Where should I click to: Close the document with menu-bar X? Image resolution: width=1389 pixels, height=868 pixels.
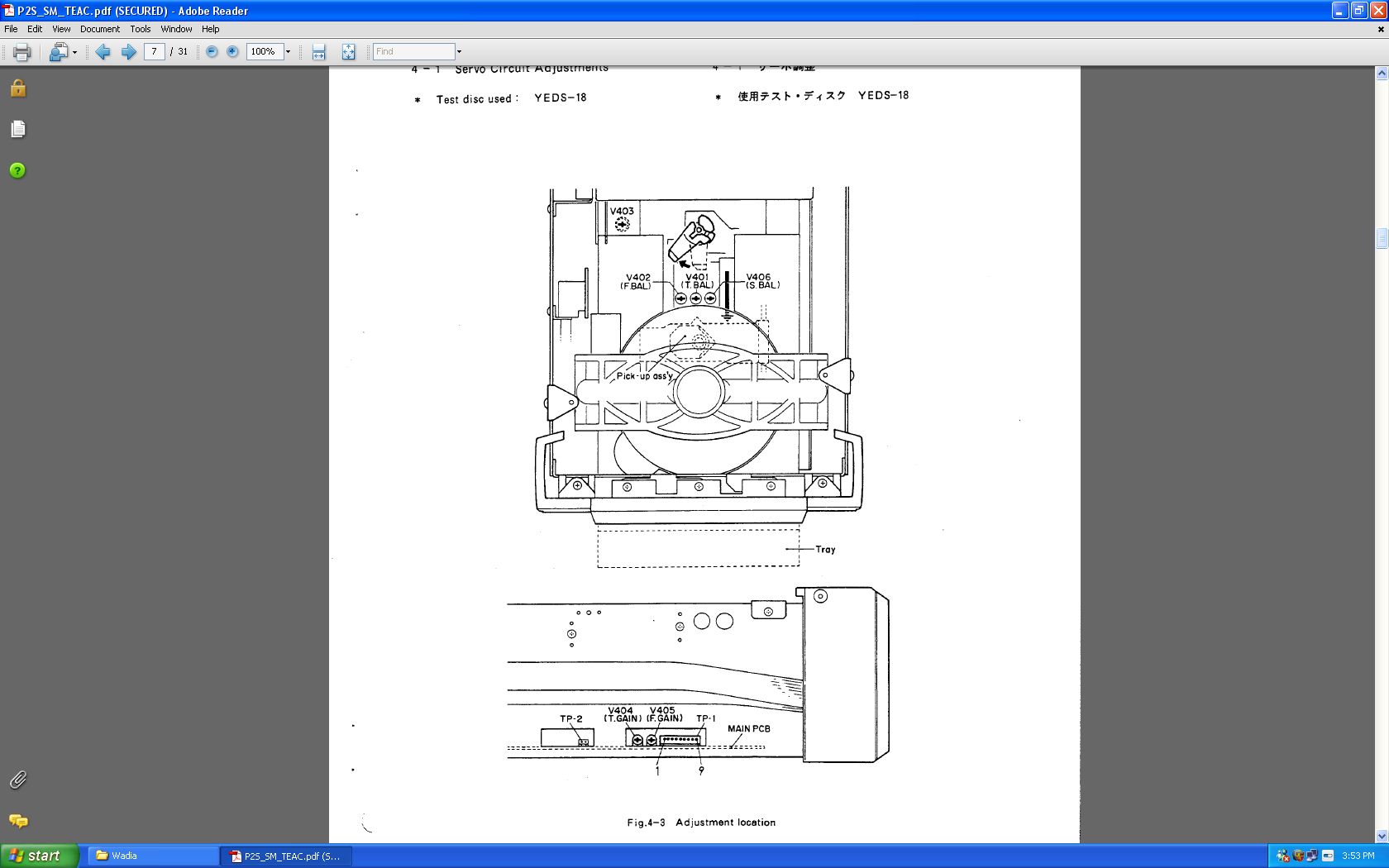1381,29
